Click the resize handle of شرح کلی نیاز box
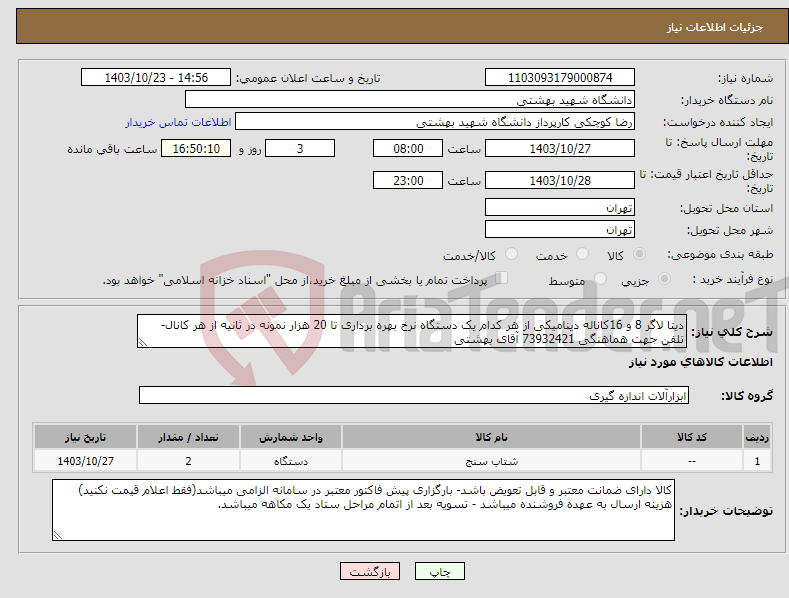This screenshot has height=598, width=789. click(x=143, y=342)
